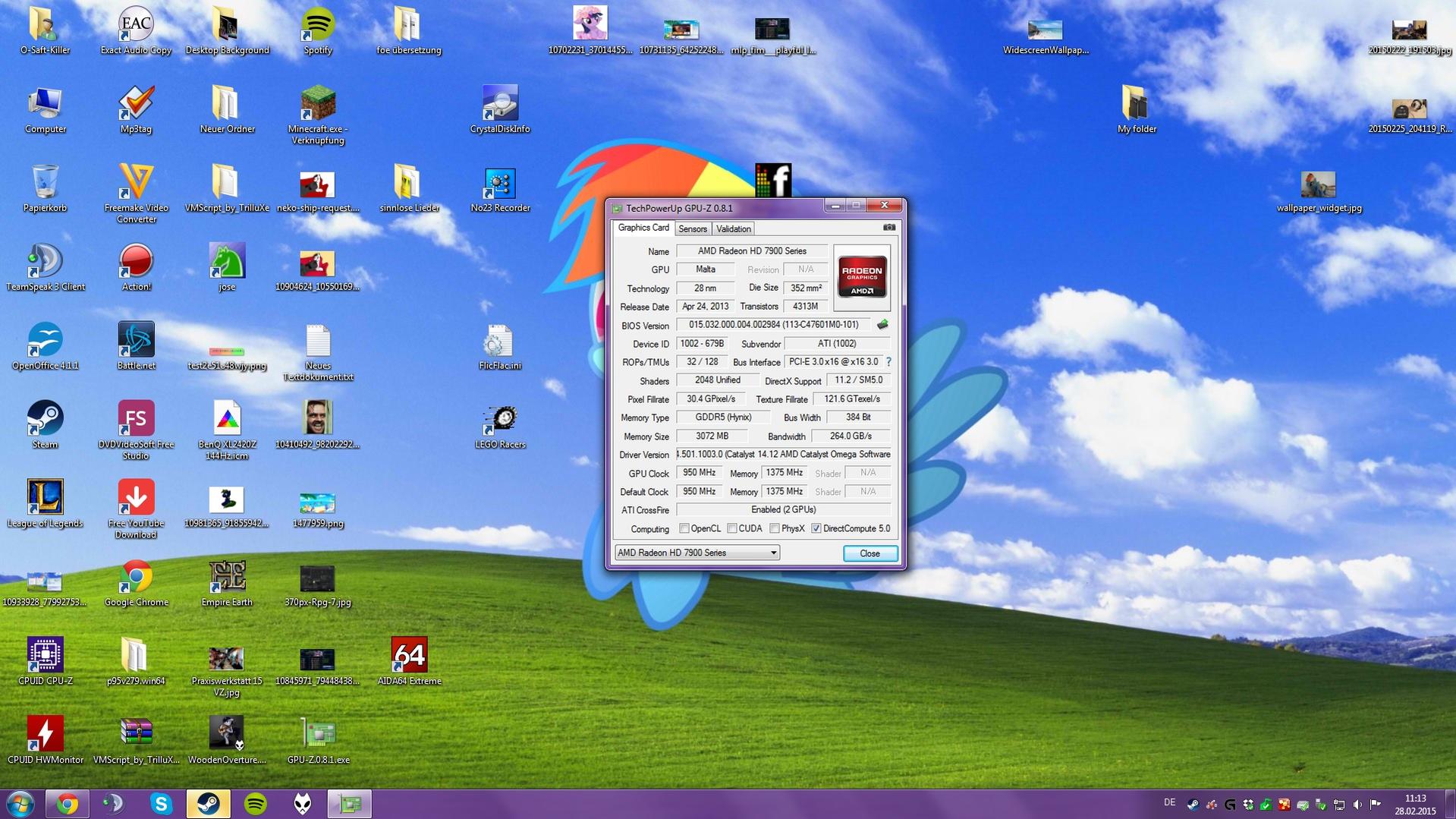The image size is (1456, 819).
Task: Select the 1477959.png image file
Action: coord(318,509)
